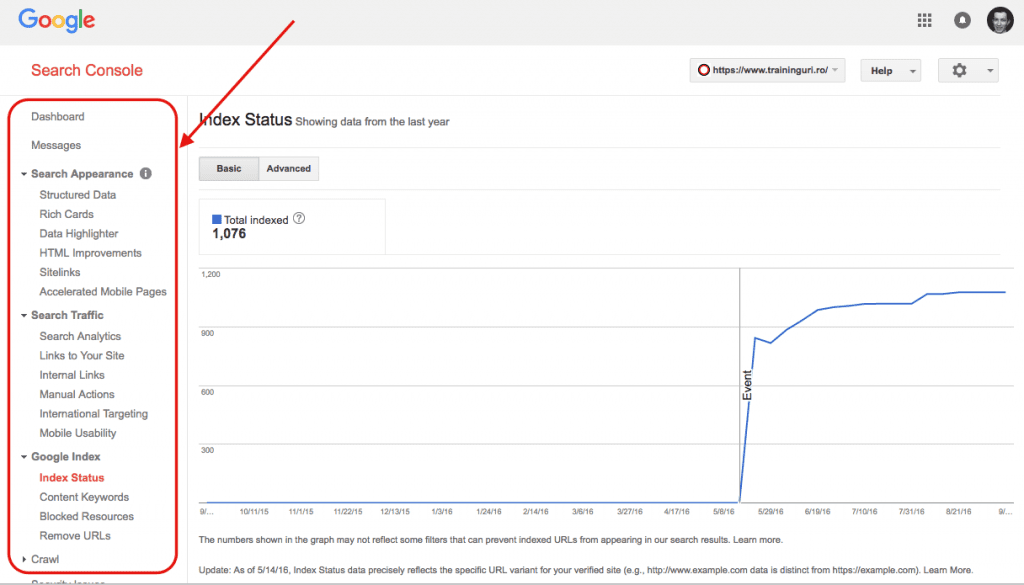This screenshot has height=585, width=1024.
Task: Click the account profile picture
Action: (x=998, y=19)
